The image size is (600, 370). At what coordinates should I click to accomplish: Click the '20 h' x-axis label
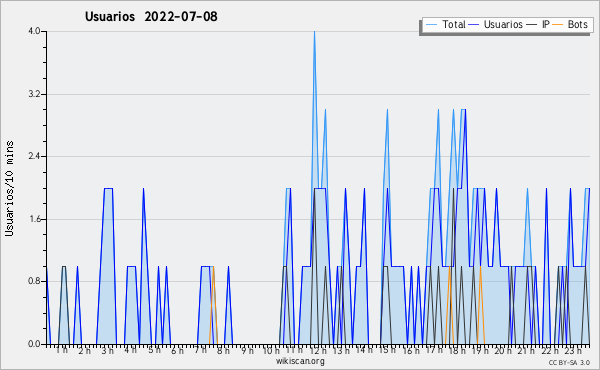click(x=503, y=351)
